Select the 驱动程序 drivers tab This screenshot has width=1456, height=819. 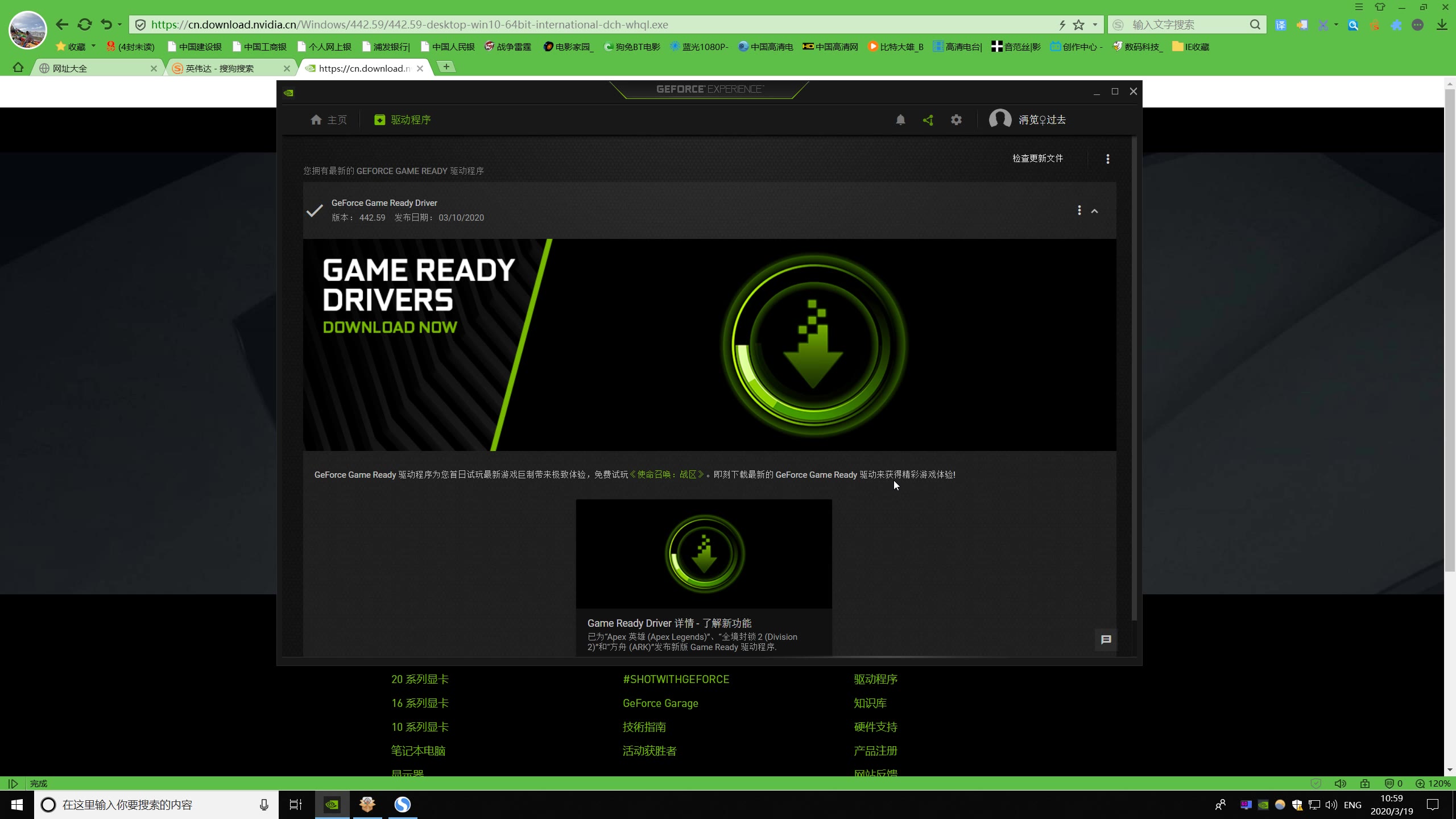[403, 120]
